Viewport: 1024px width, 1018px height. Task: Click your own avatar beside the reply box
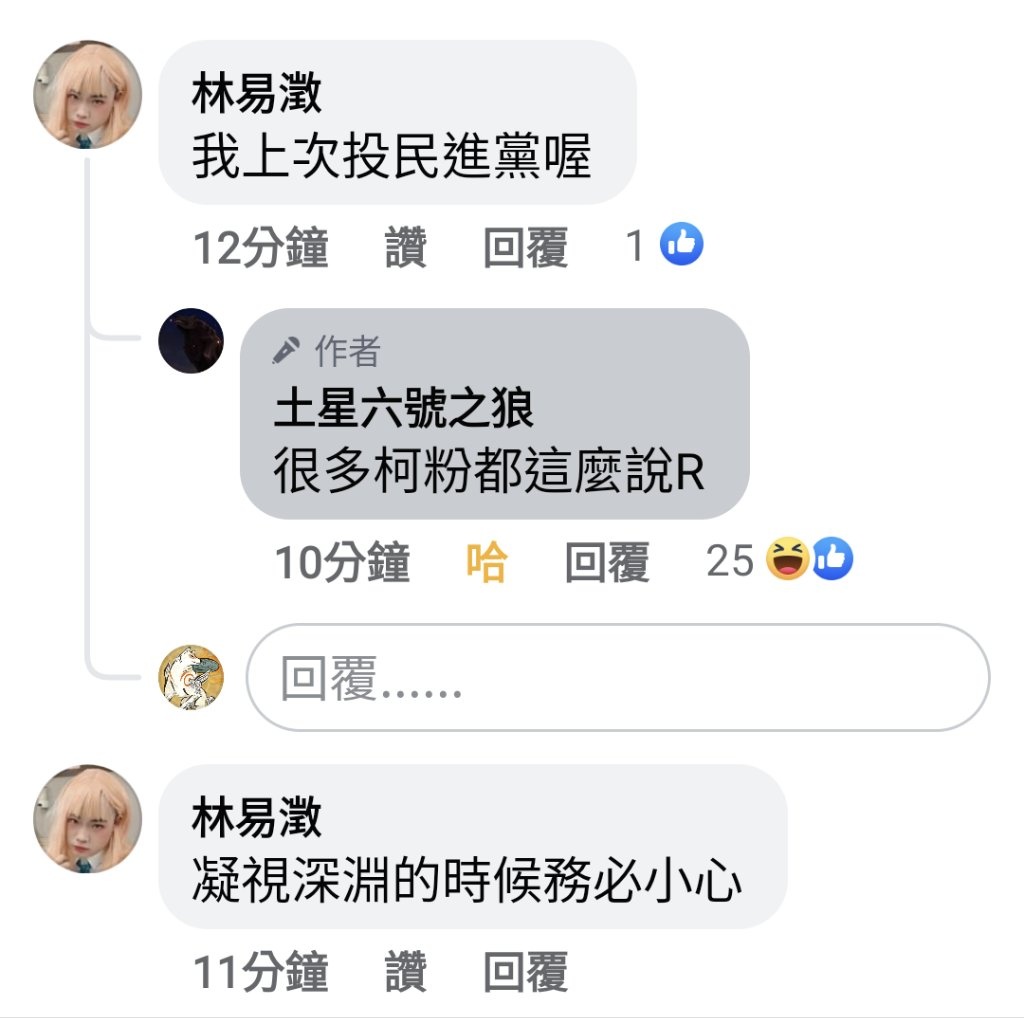pos(191,677)
